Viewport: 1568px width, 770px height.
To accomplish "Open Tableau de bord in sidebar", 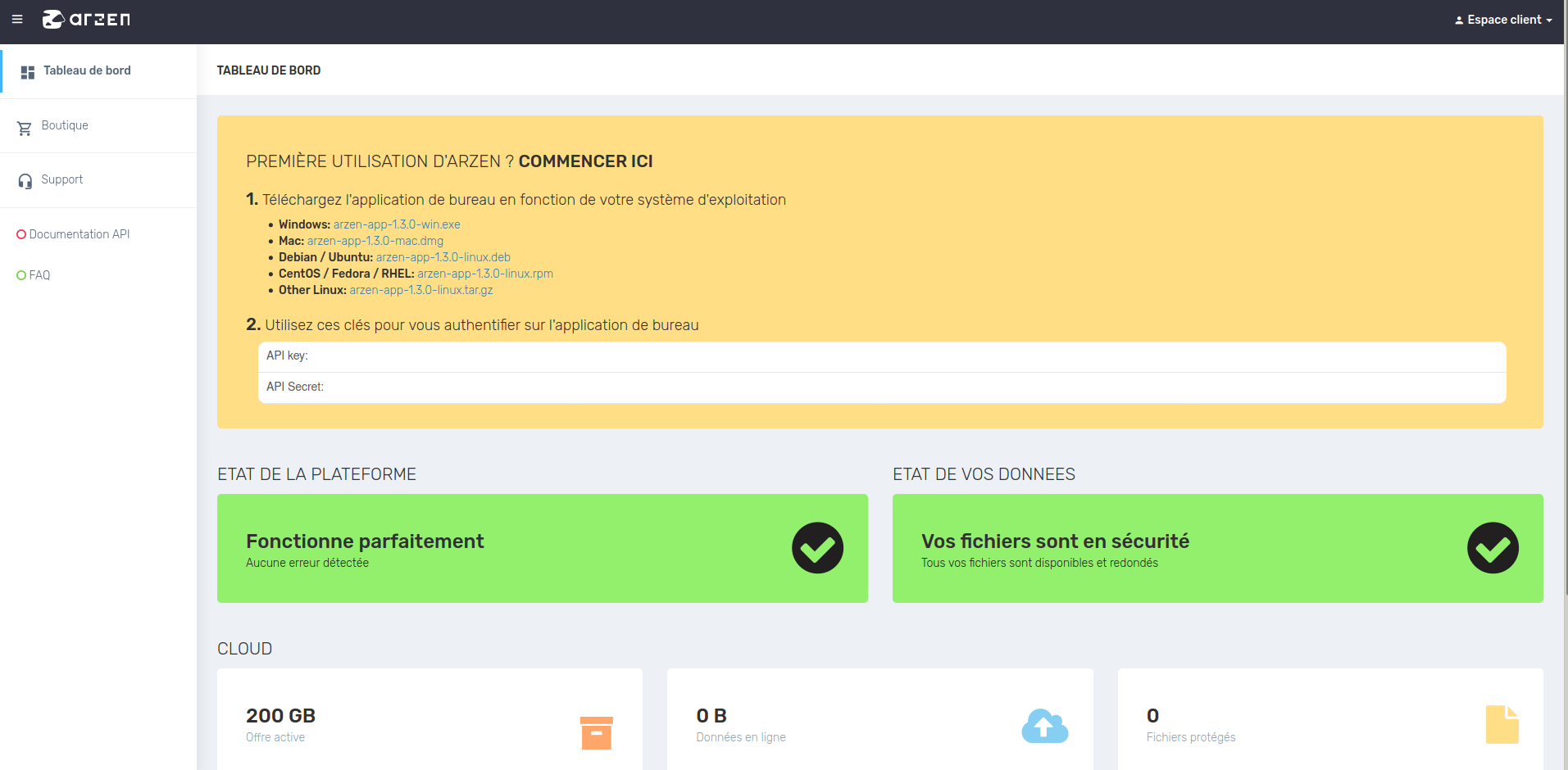I will [x=98, y=71].
